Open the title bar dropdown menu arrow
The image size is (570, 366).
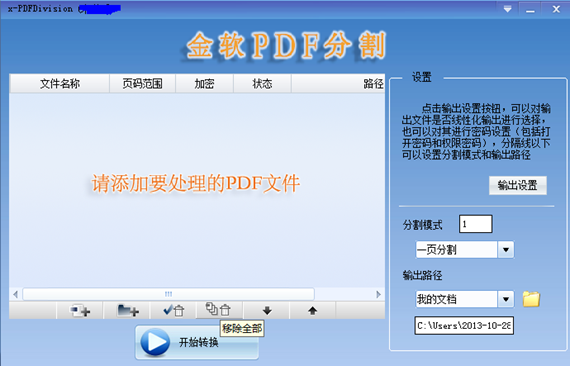[507, 9]
